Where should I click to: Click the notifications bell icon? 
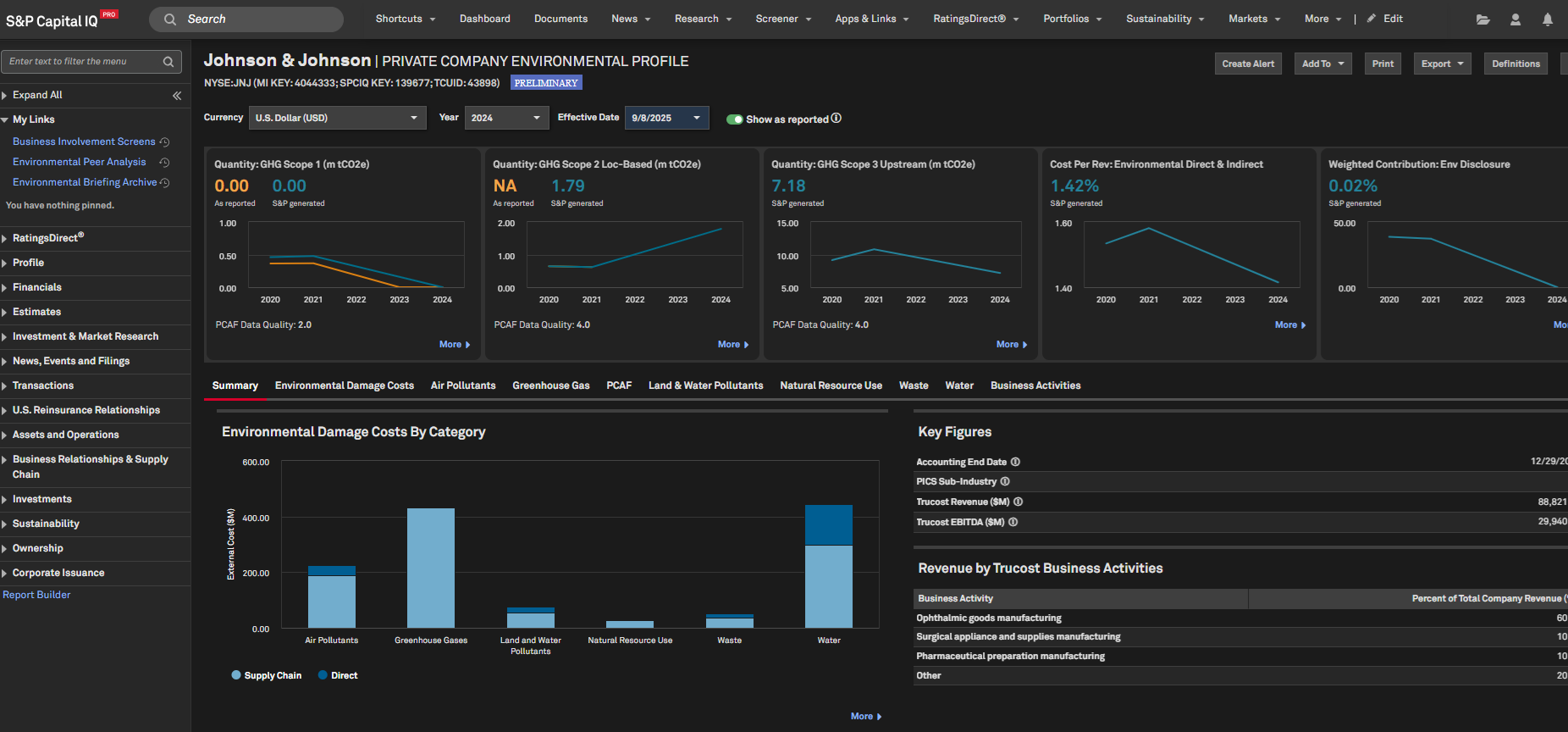[1547, 19]
